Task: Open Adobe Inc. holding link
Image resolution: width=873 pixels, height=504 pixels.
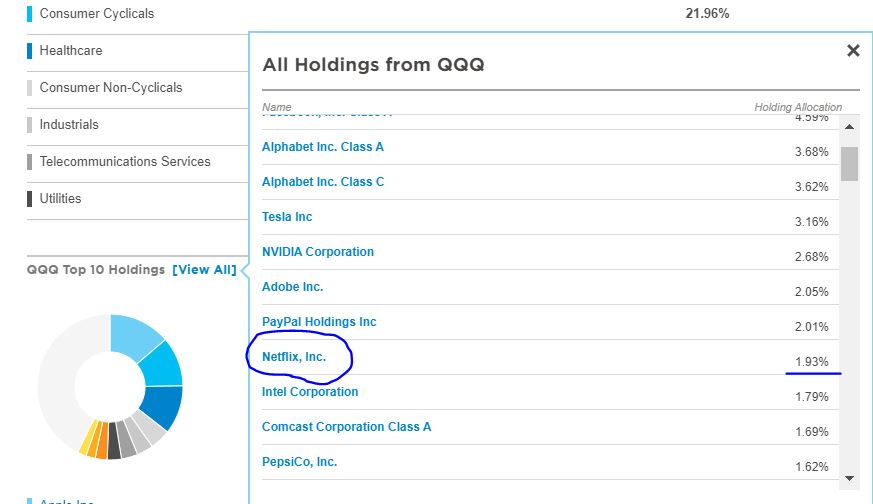Action: click(292, 287)
